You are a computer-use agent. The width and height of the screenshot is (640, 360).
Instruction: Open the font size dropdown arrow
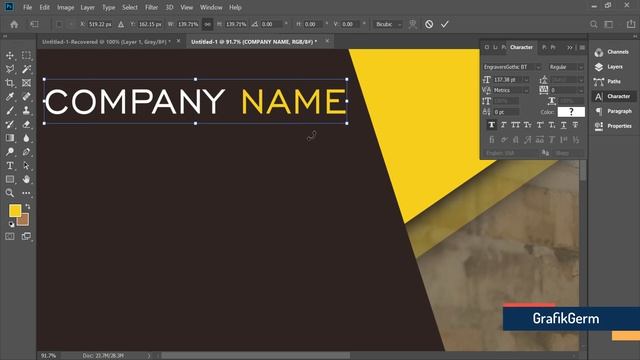[x=526, y=80]
